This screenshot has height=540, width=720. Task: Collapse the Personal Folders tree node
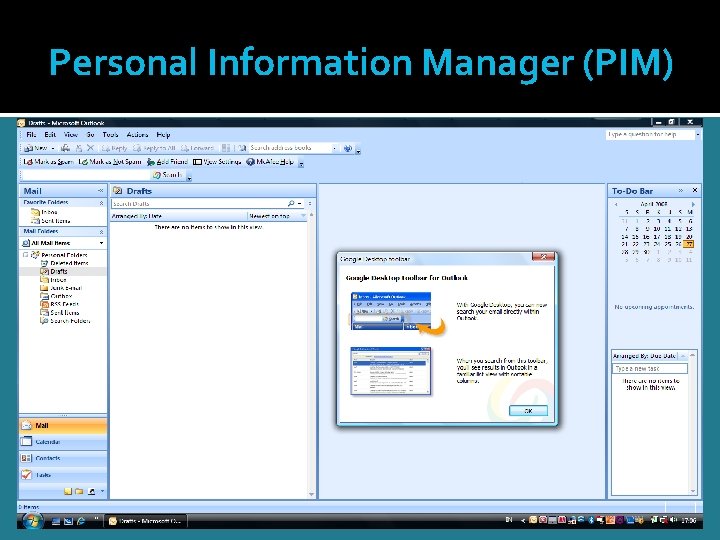click(x=26, y=254)
